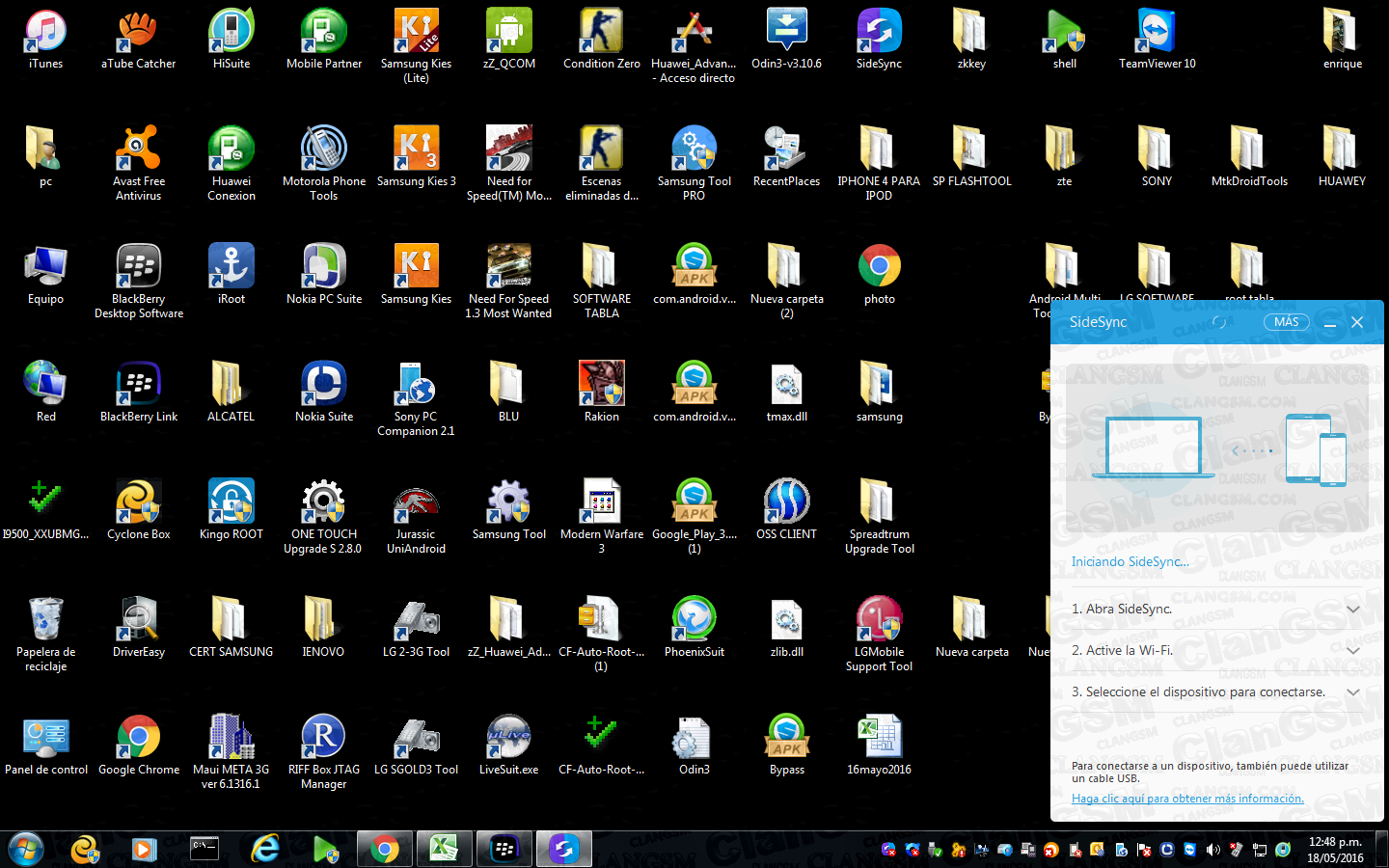Image resolution: width=1389 pixels, height=868 pixels.
Task: Open 'Haga clic aquí para obtener más información' link
Action: [1187, 799]
